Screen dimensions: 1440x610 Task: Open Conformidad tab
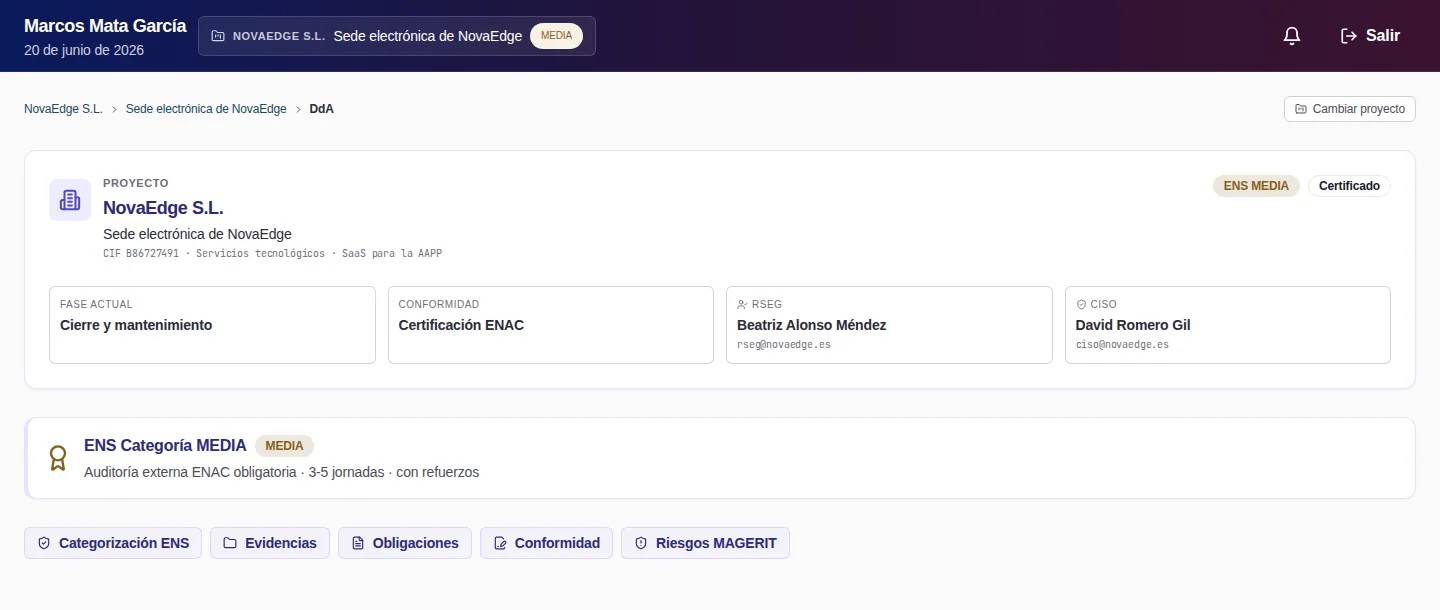[x=546, y=543]
